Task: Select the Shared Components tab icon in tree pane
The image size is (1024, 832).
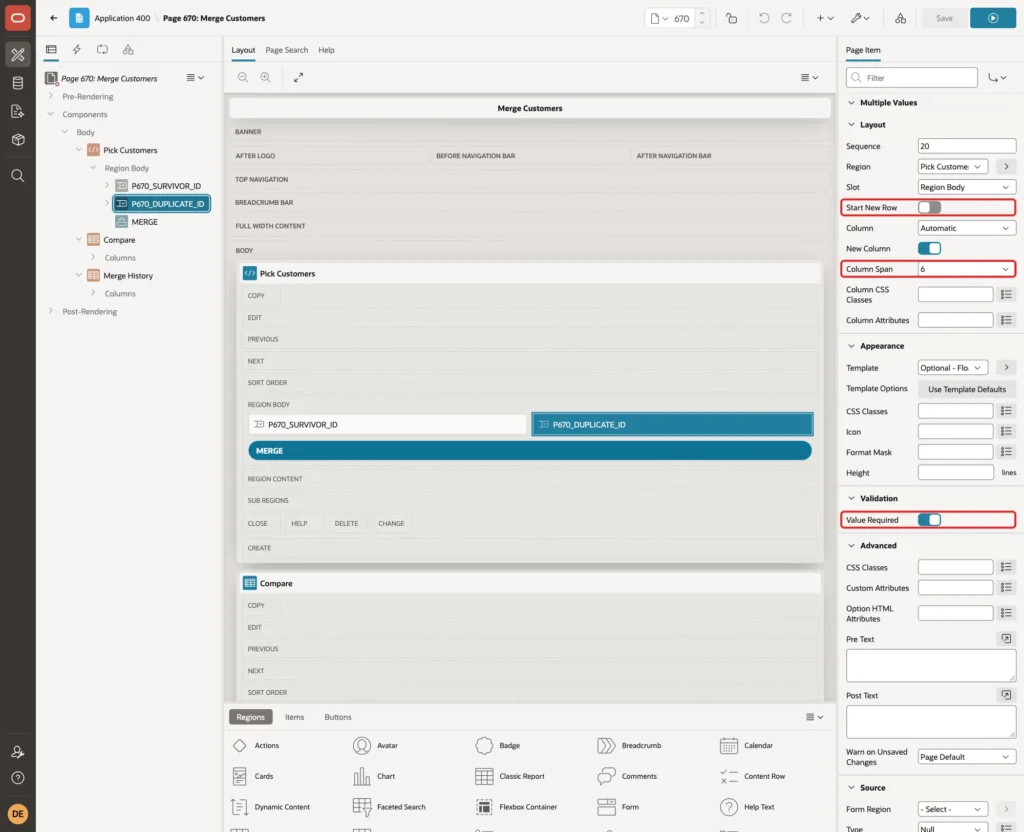Action: pyautogui.click(x=128, y=50)
